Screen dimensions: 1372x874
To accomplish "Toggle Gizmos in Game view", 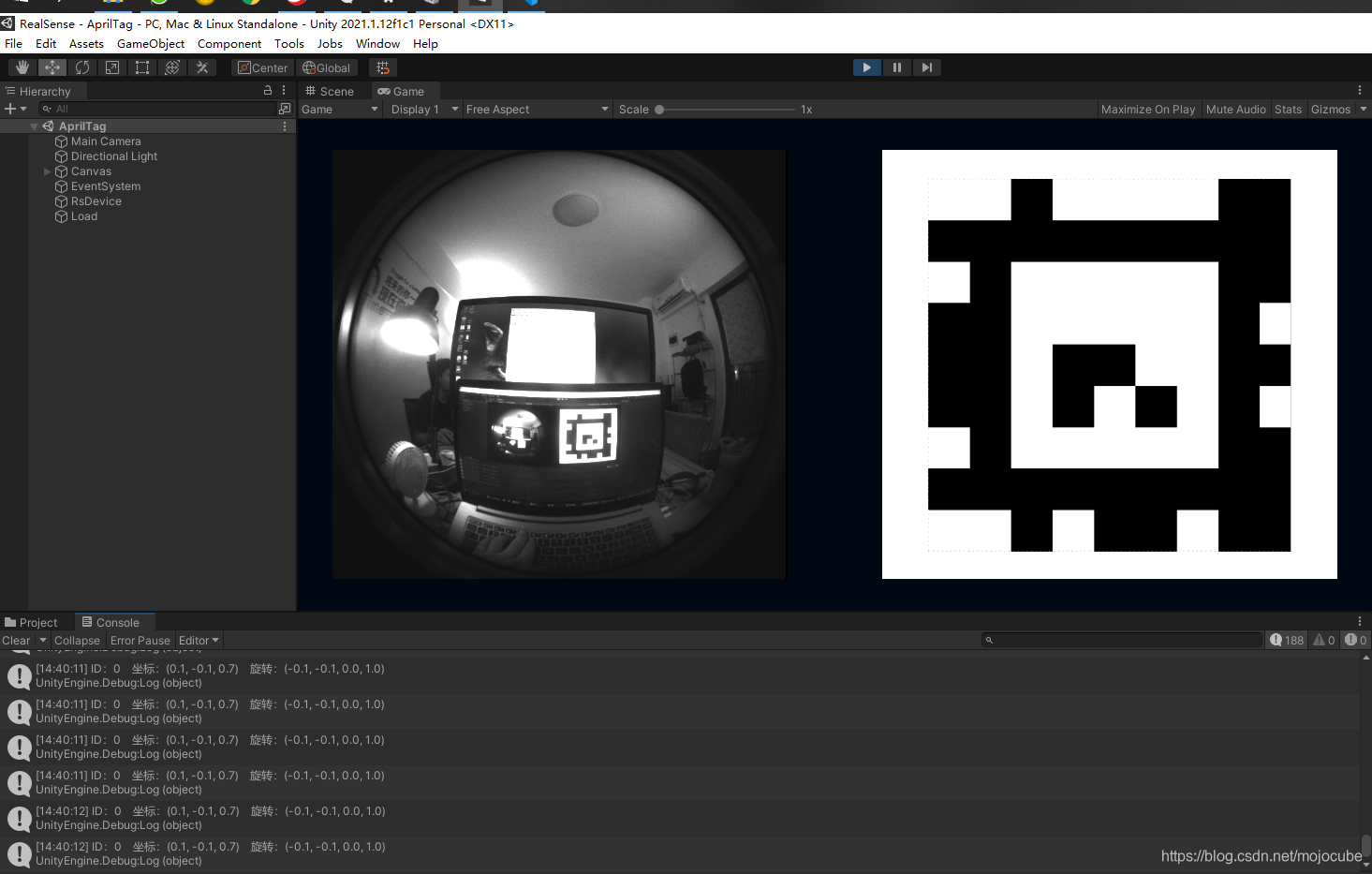I will 1330,110.
